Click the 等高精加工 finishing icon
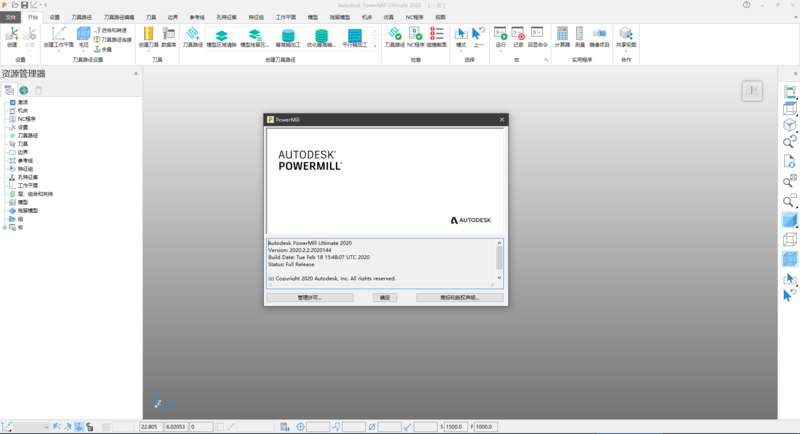Screen dimensions: 800x434 tap(288, 35)
